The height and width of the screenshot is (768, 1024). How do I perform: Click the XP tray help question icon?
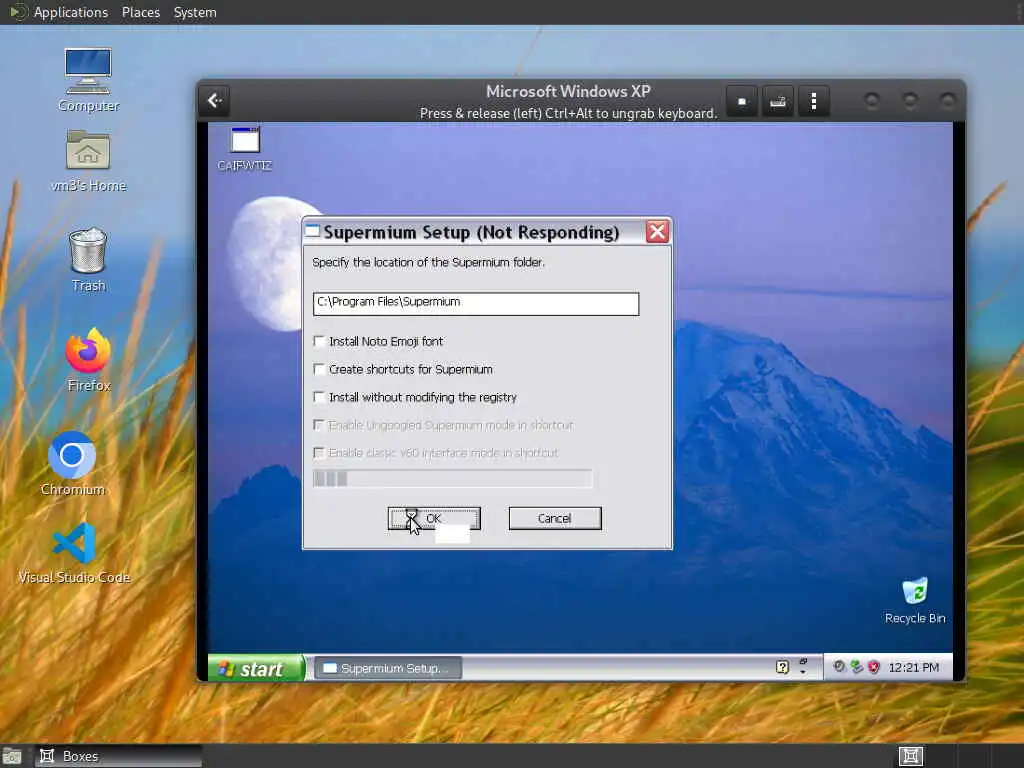coord(782,667)
